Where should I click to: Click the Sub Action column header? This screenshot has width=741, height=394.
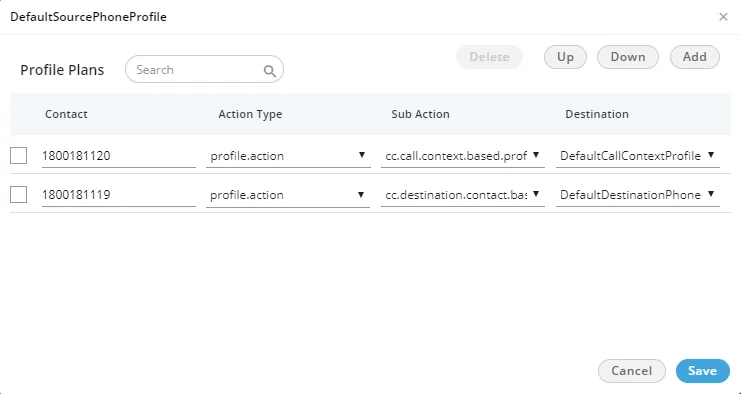click(x=420, y=114)
